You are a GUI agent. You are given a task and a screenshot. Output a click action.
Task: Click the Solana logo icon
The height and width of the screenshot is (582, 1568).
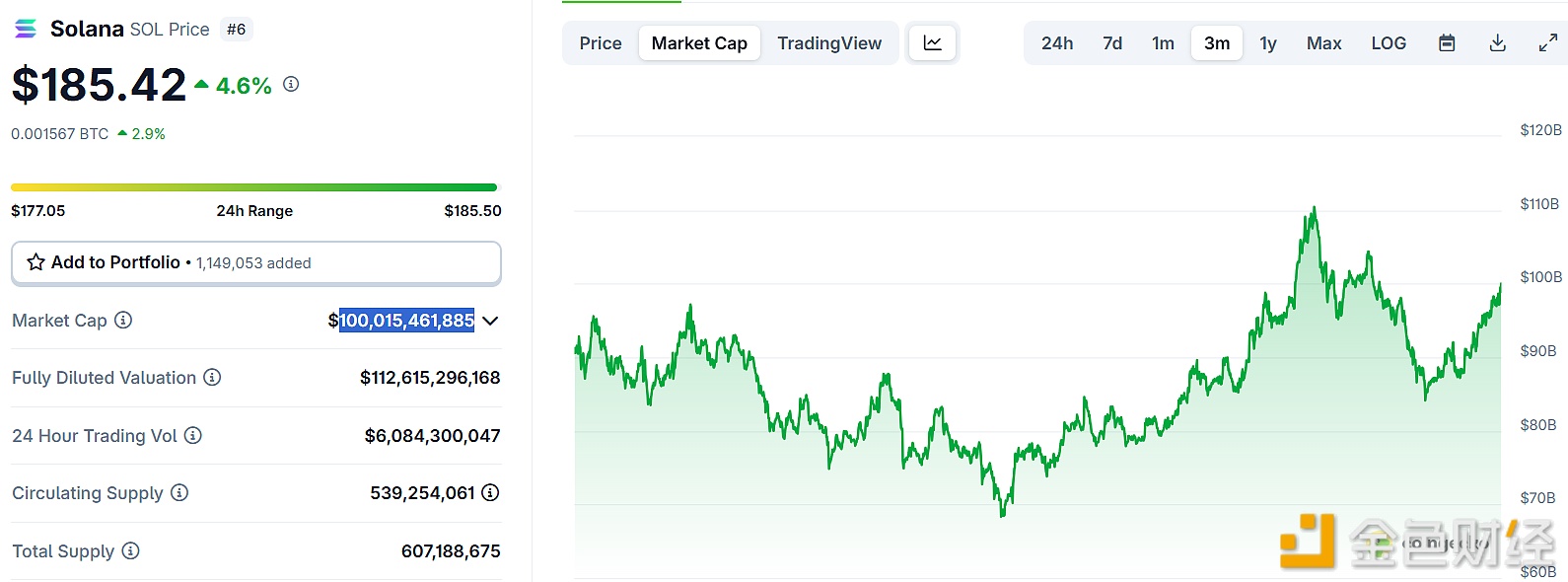pyautogui.click(x=26, y=29)
